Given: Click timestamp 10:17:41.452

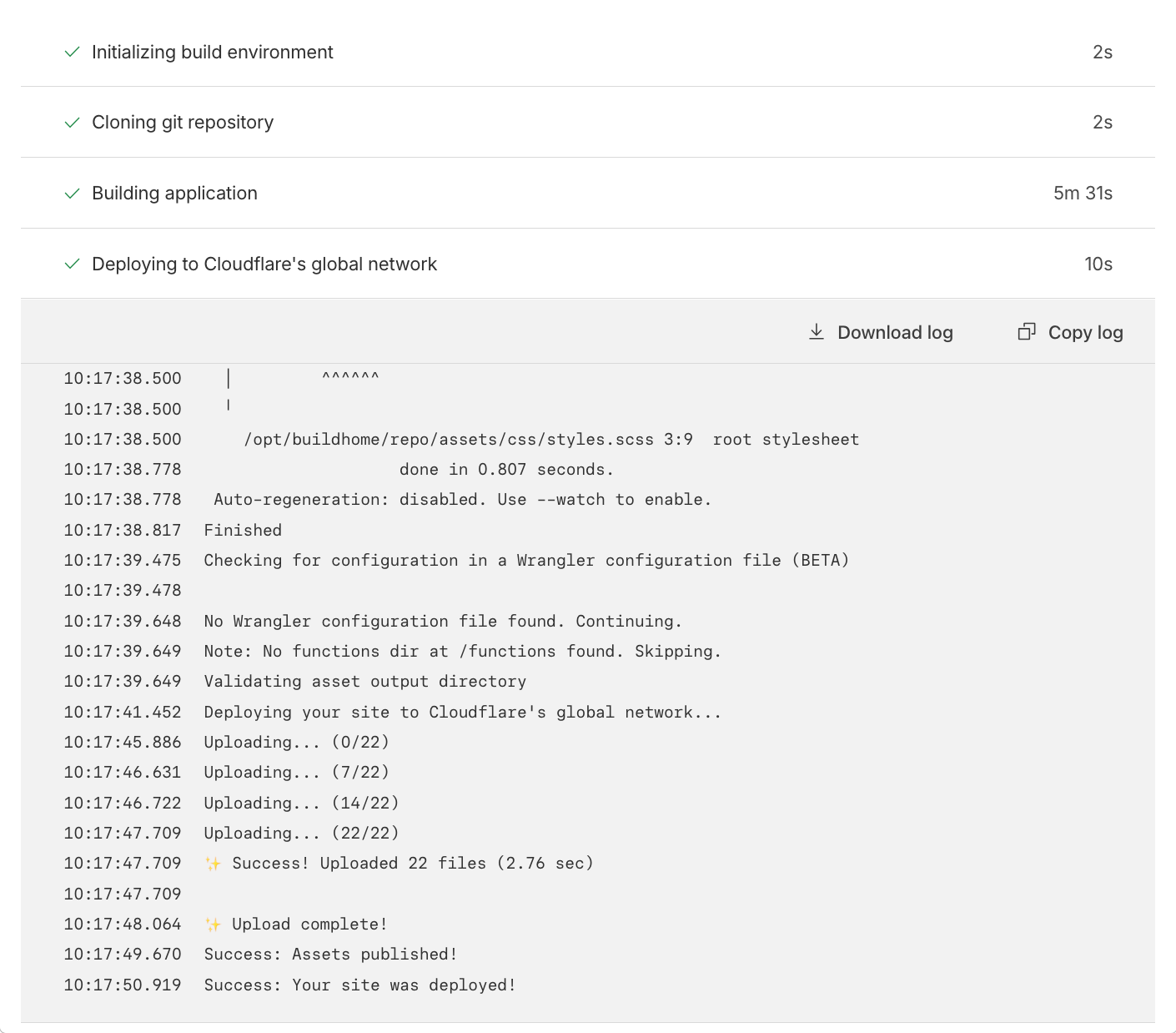Looking at the screenshot, I should (123, 712).
